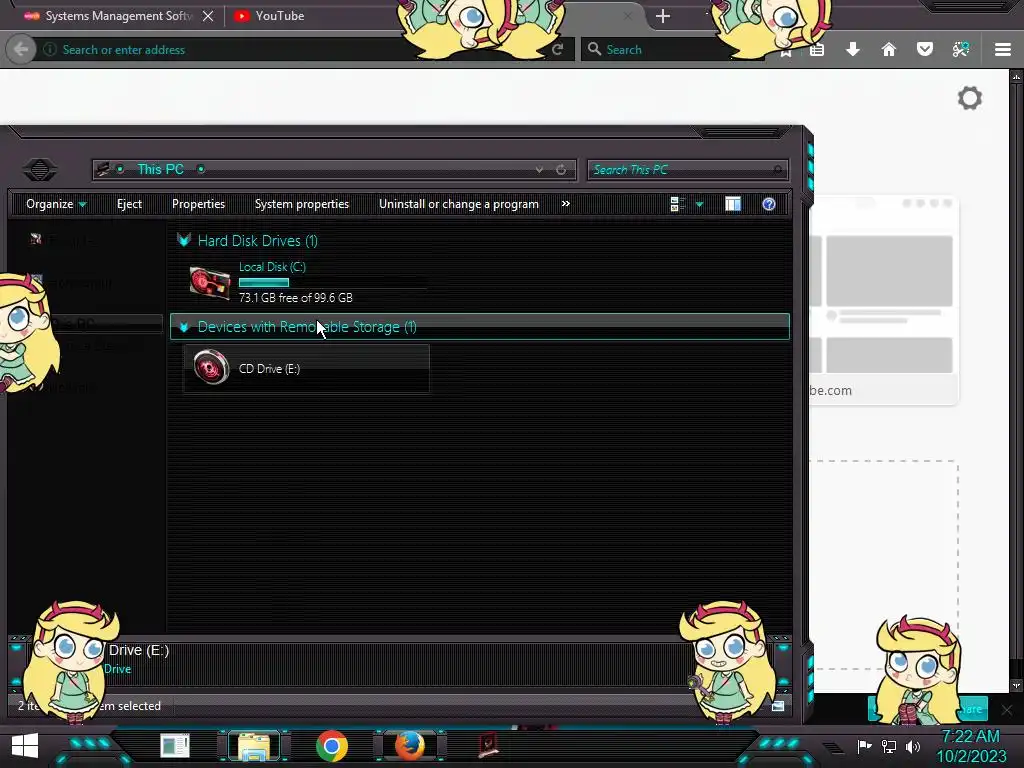Click the Firefox address bar
Image resolution: width=1024 pixels, height=768 pixels.
tap(300, 50)
